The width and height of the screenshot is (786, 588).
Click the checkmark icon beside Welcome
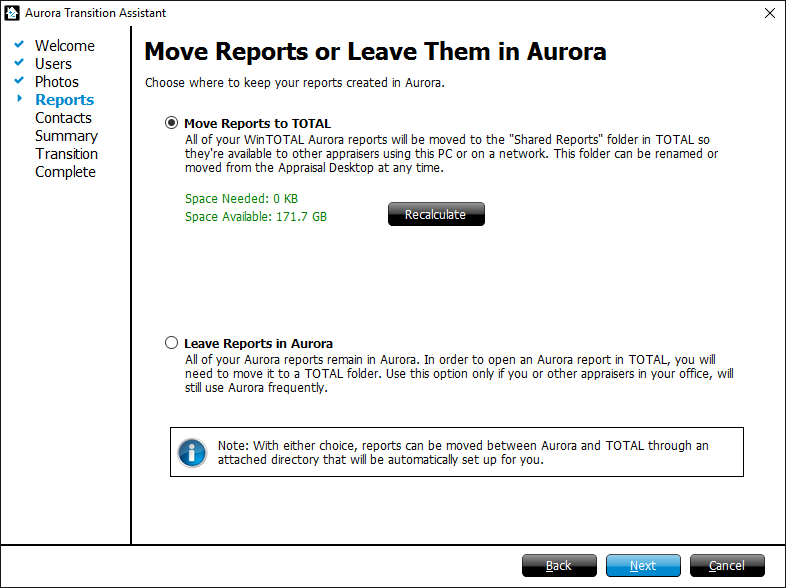coord(19,45)
